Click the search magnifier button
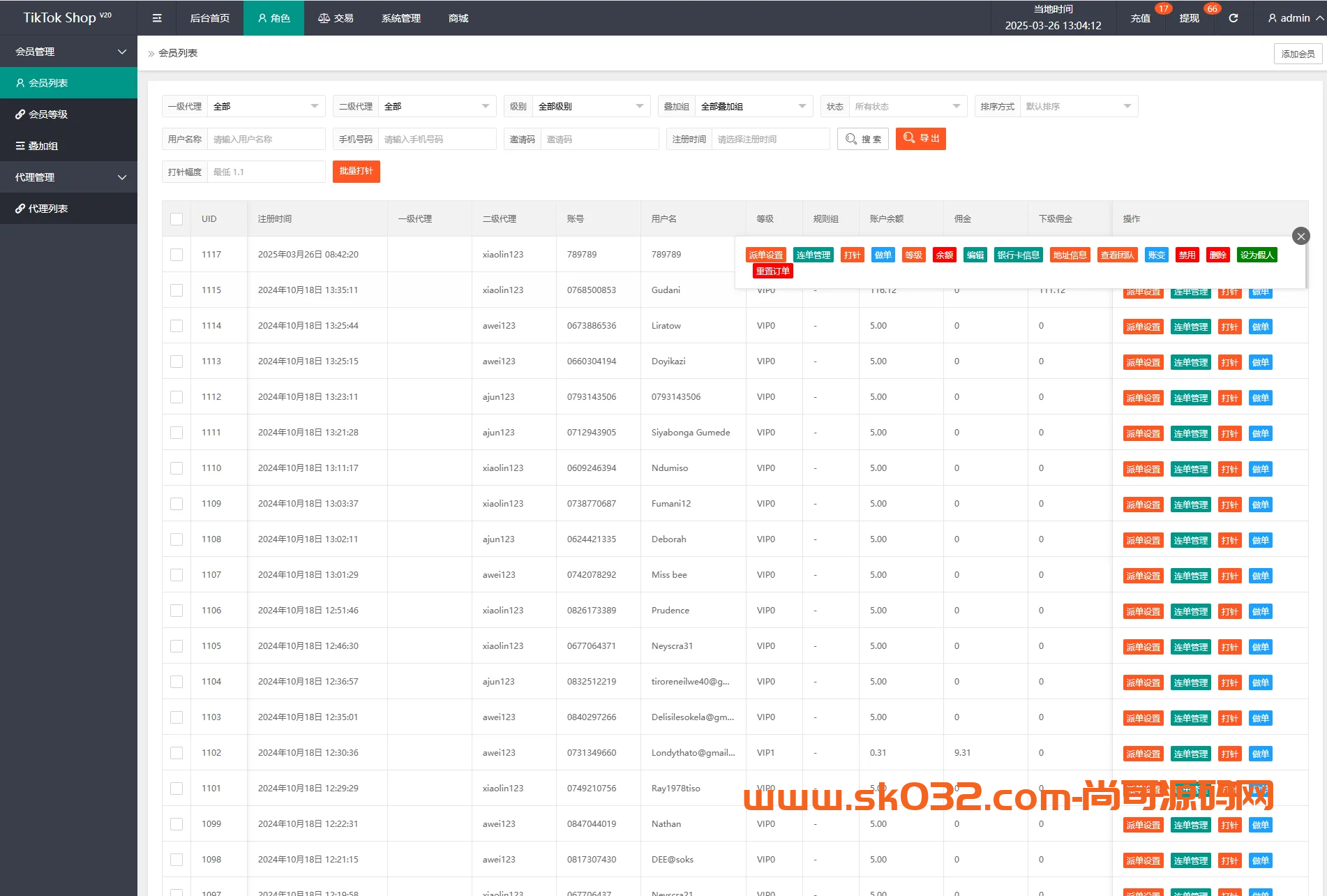Viewport: 1327px width, 896px height. coord(863,139)
